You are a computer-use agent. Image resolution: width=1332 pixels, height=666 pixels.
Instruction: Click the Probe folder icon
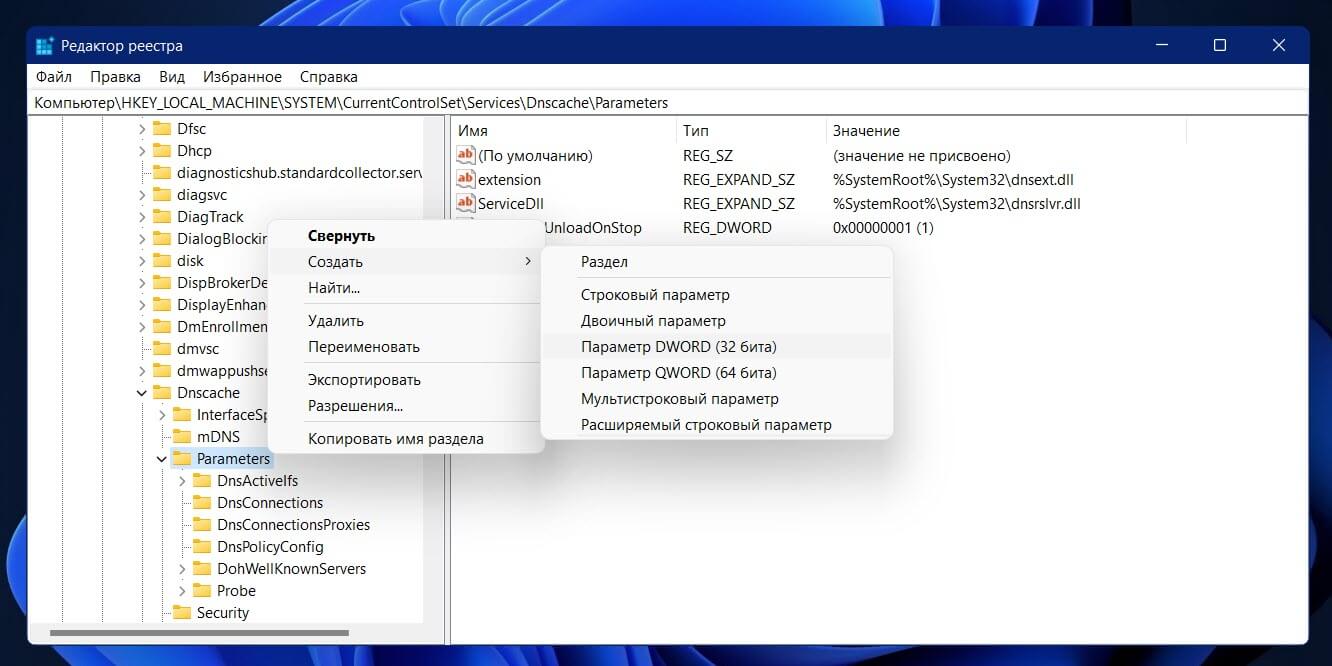click(x=202, y=591)
